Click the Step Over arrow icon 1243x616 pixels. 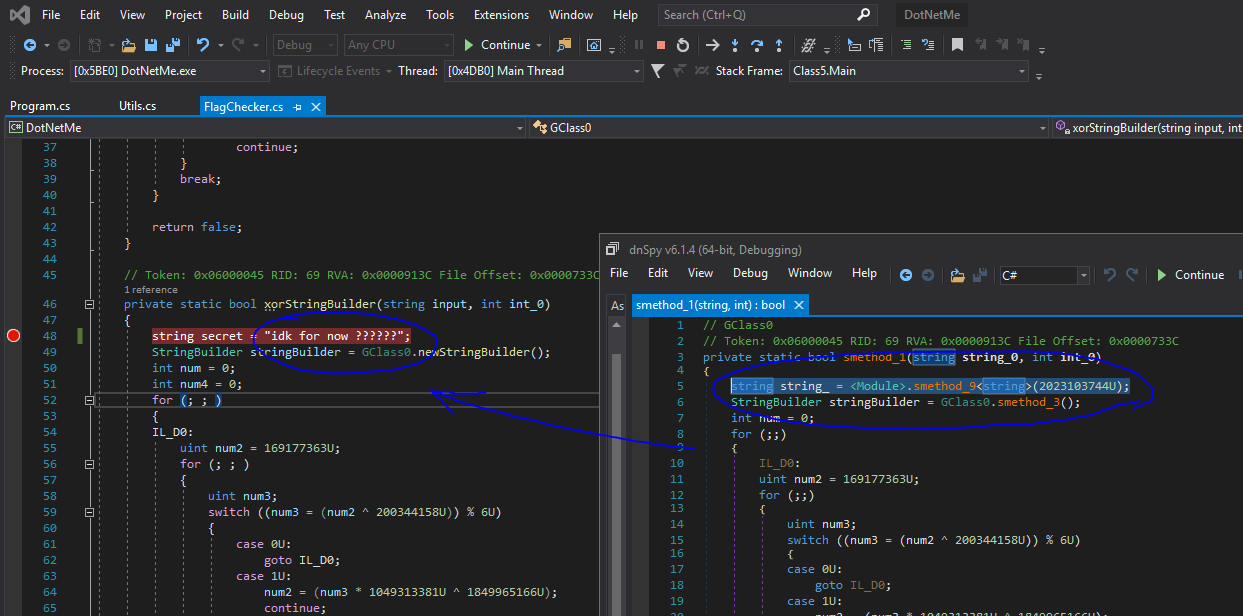click(757, 45)
